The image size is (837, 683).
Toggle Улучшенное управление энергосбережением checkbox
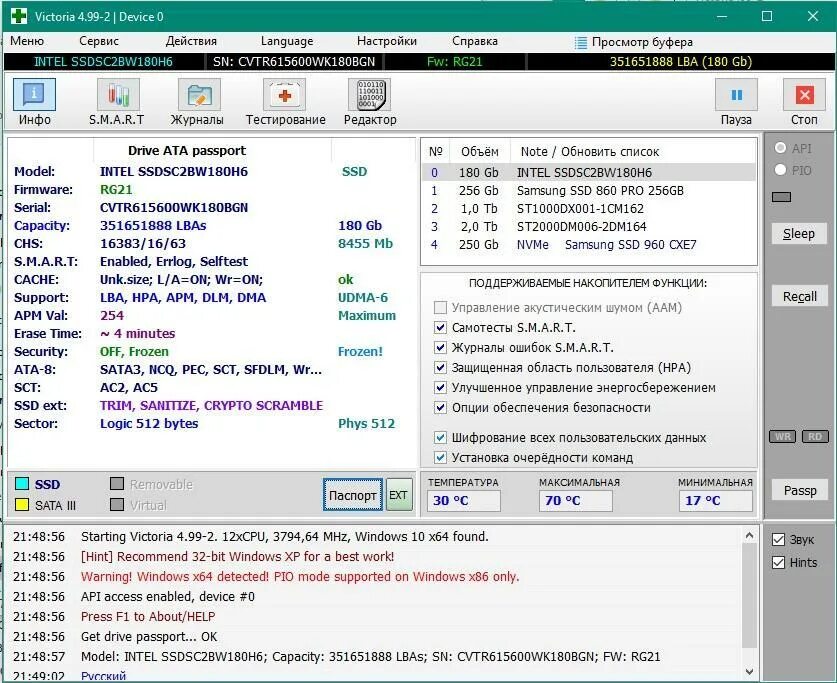[440, 387]
